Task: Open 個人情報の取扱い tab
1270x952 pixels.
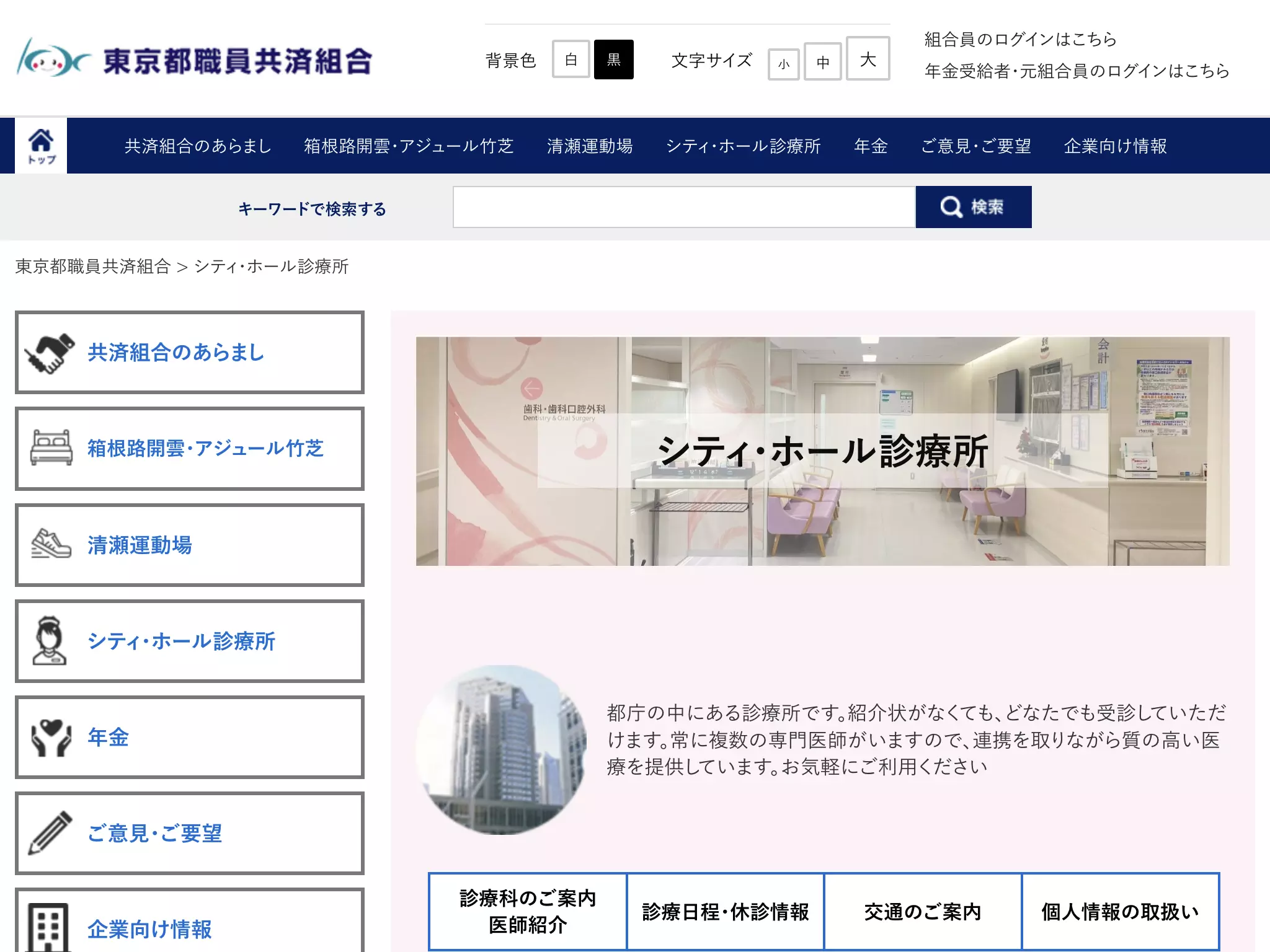Action: pos(1120,912)
